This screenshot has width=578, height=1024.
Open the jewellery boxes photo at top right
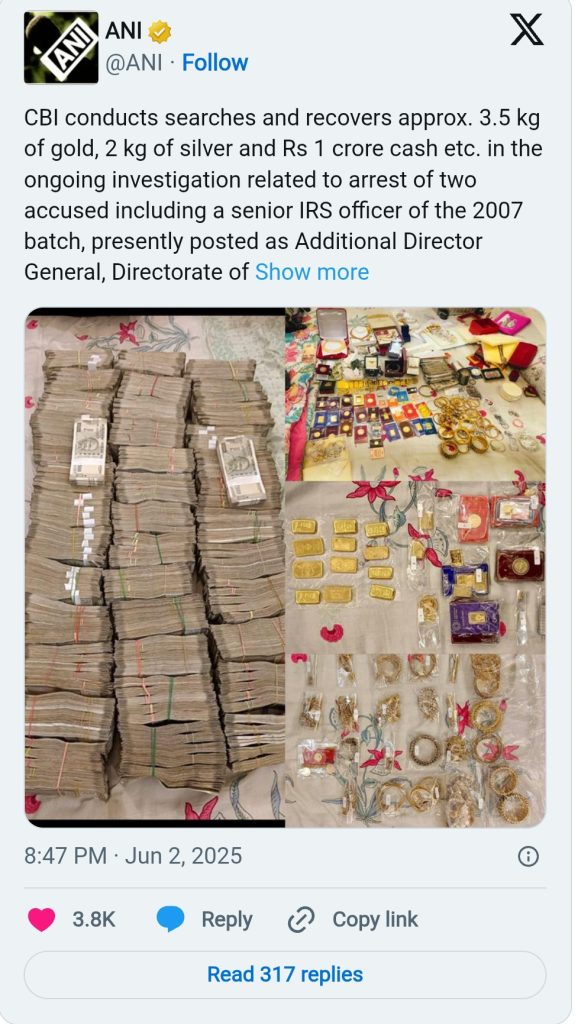pyautogui.click(x=415, y=394)
